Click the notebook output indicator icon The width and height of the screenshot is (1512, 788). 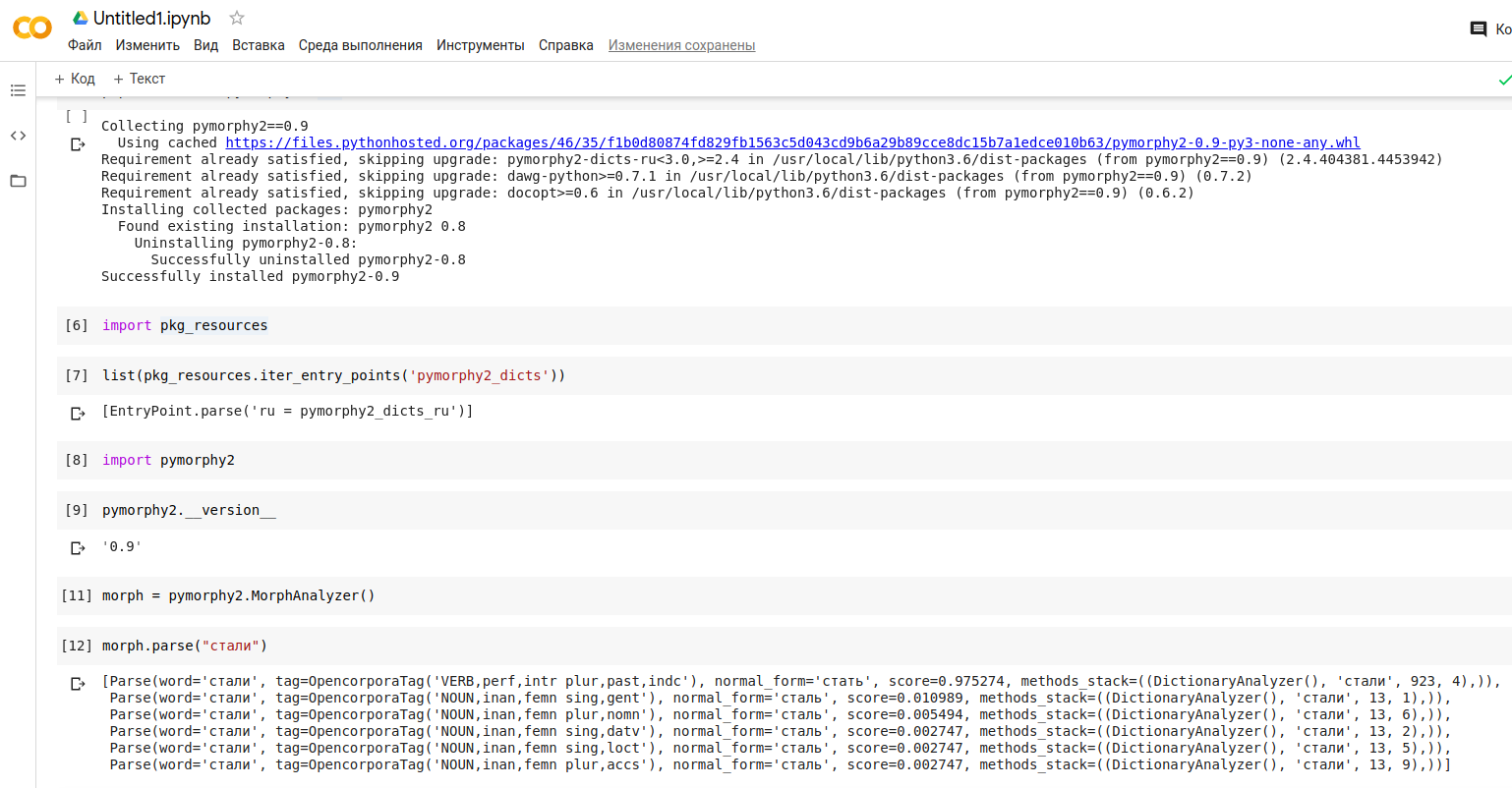pos(78,143)
